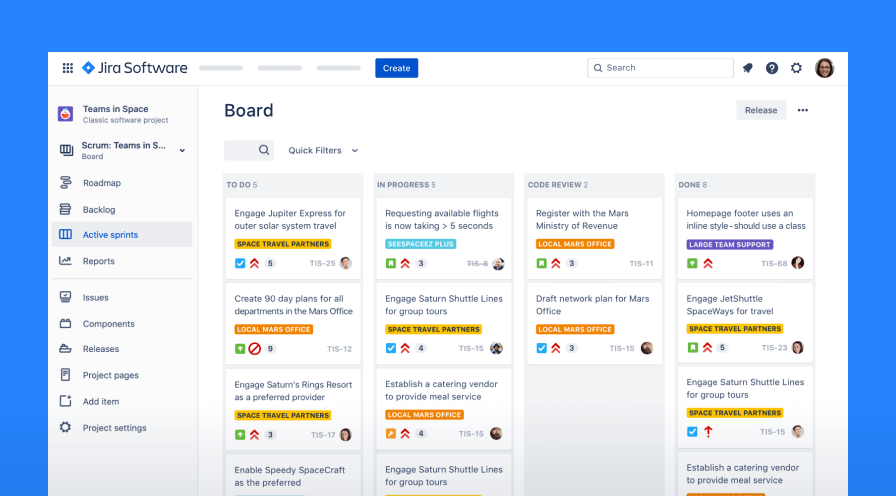
Task: Click the SEESPACEEZ PLUS teal label
Action: pyautogui.click(x=421, y=244)
